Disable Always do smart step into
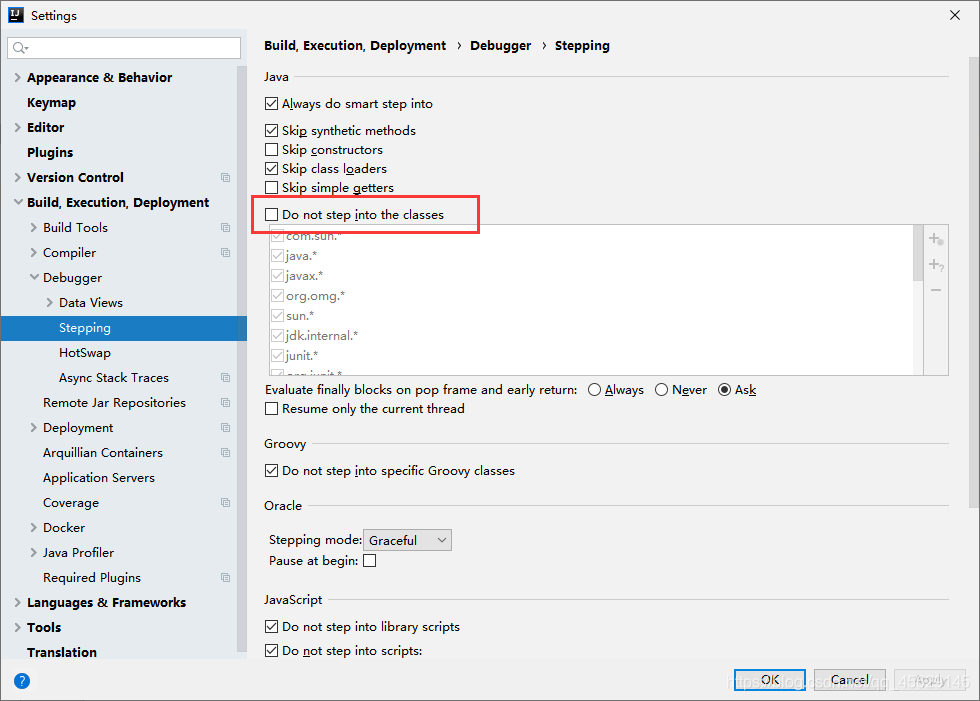980x701 pixels. pos(271,104)
